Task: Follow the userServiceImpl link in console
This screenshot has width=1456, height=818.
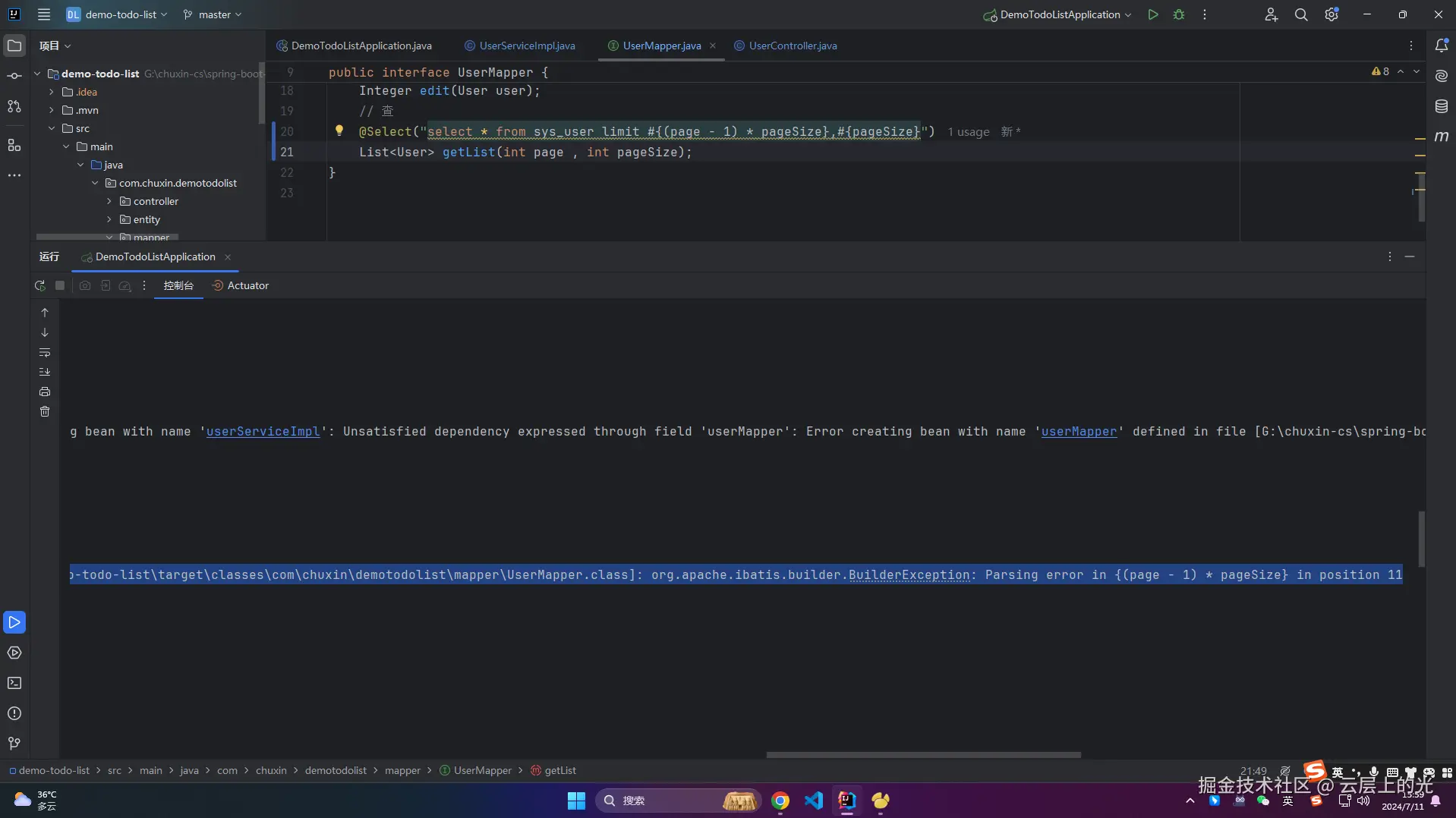Action: [263, 431]
